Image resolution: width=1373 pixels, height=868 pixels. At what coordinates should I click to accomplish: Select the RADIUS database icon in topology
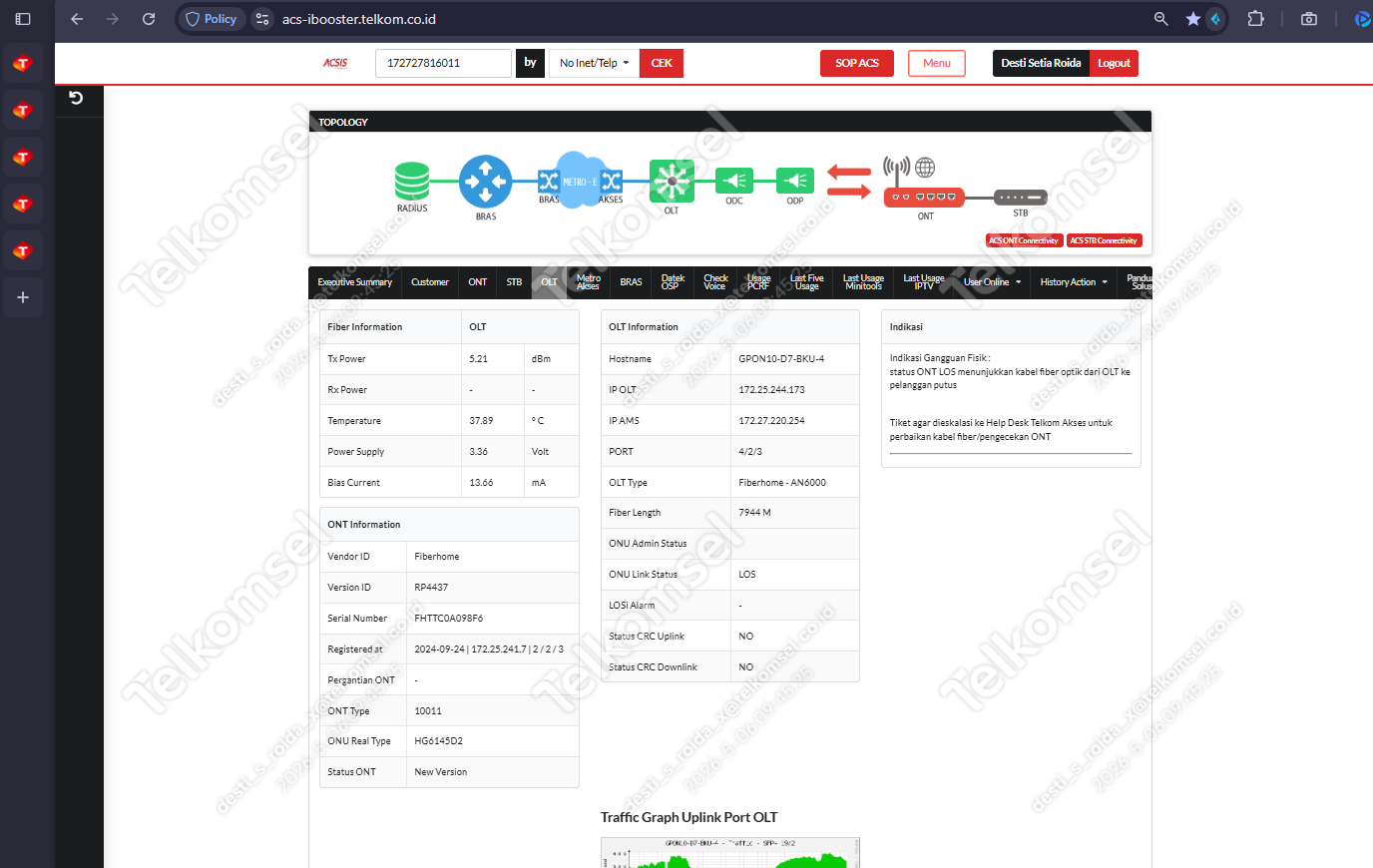click(412, 182)
